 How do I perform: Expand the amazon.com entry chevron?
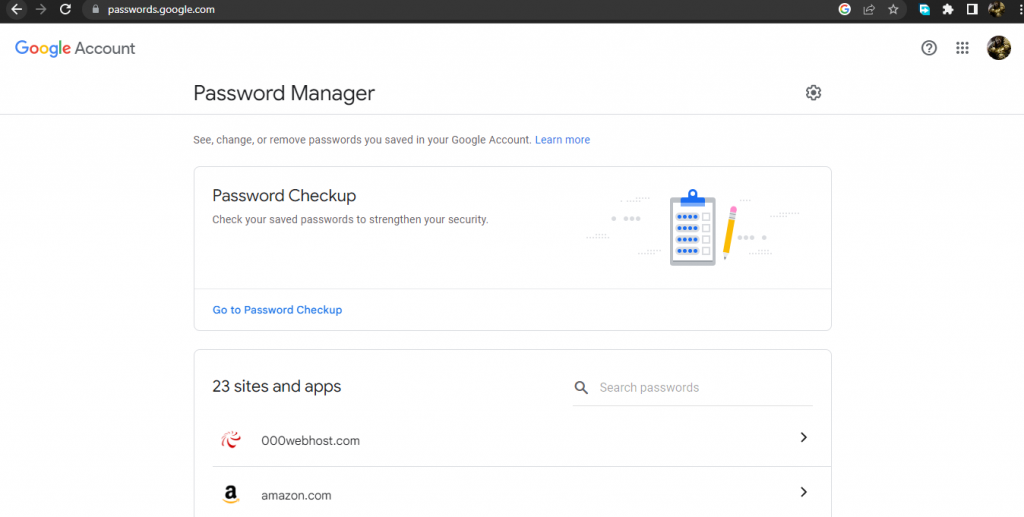(804, 492)
